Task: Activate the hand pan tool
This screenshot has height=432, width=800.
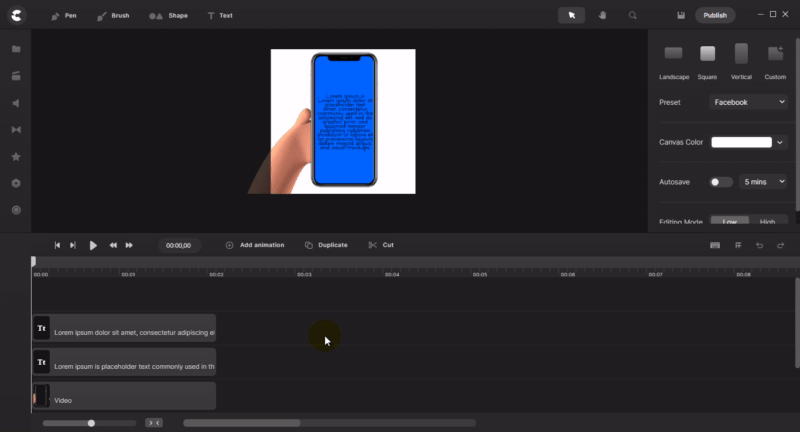Action: (602, 15)
